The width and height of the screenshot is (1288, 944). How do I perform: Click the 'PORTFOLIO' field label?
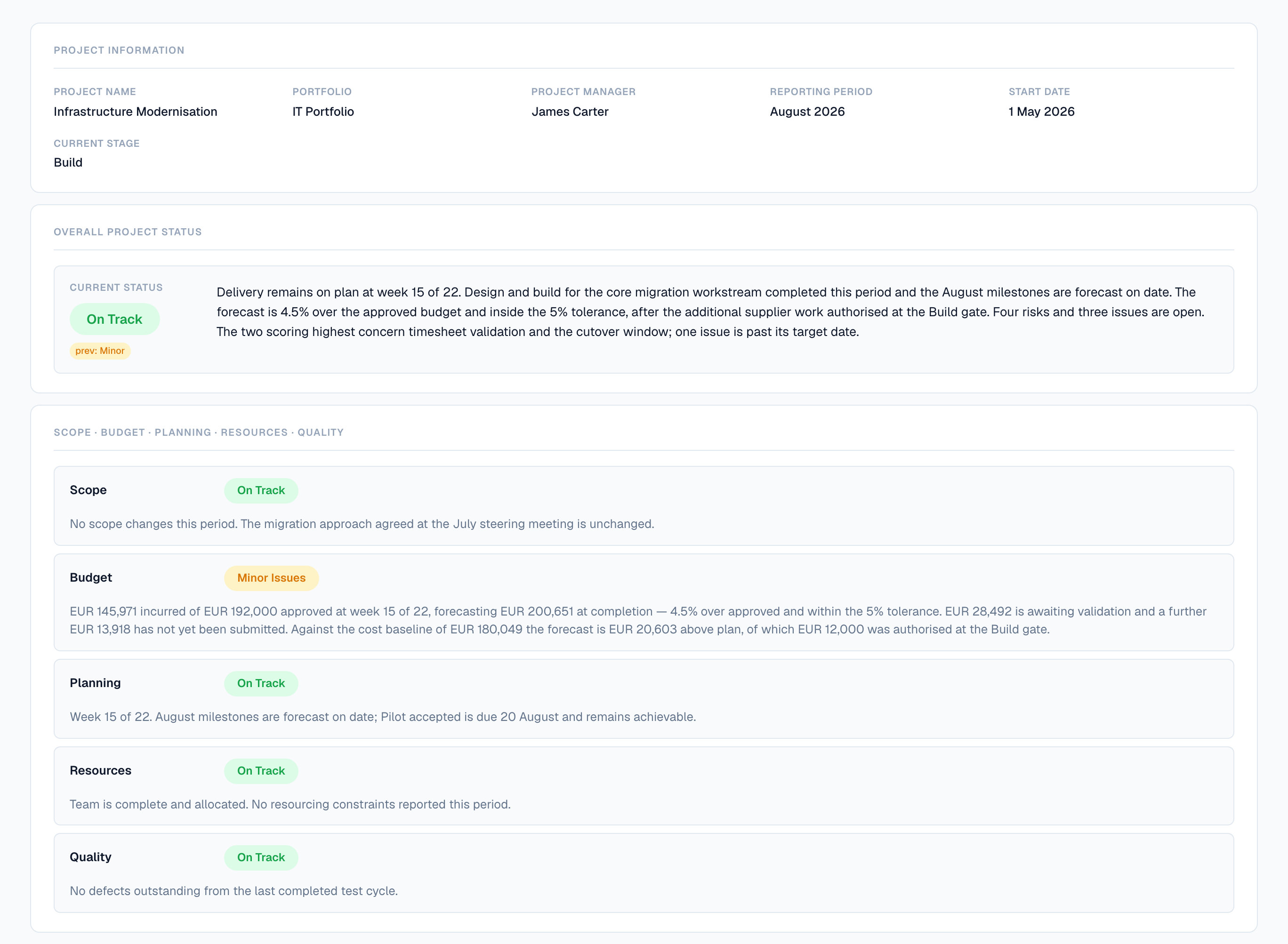pyautogui.click(x=322, y=91)
